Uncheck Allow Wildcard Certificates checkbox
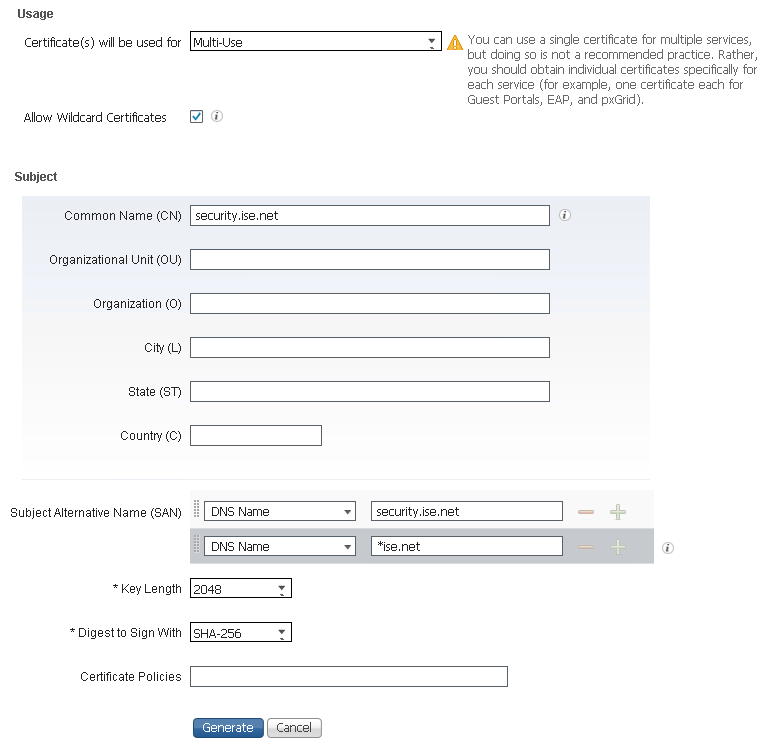This screenshot has width=764, height=745. coord(196,116)
